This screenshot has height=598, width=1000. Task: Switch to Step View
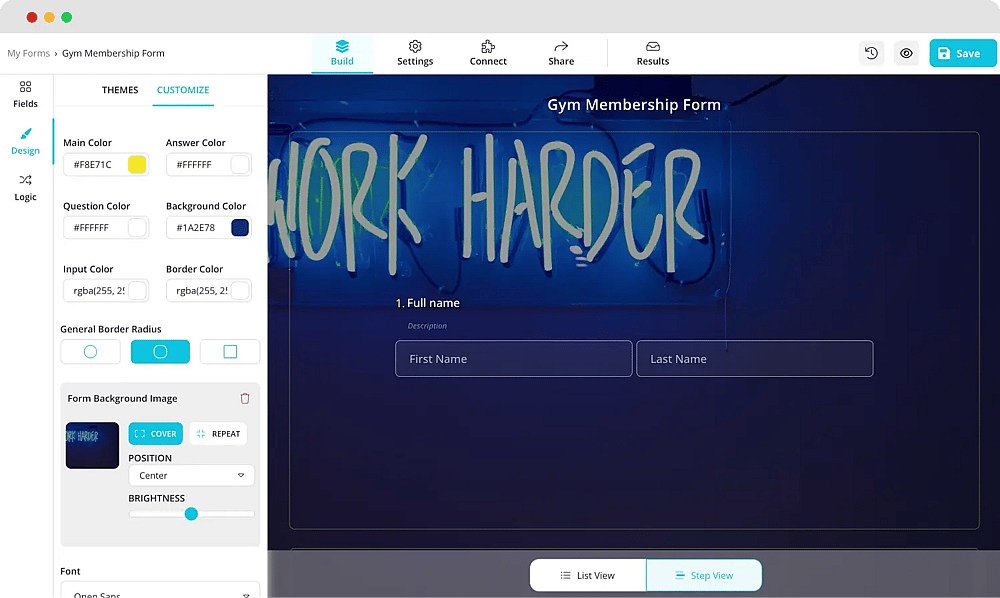[704, 575]
